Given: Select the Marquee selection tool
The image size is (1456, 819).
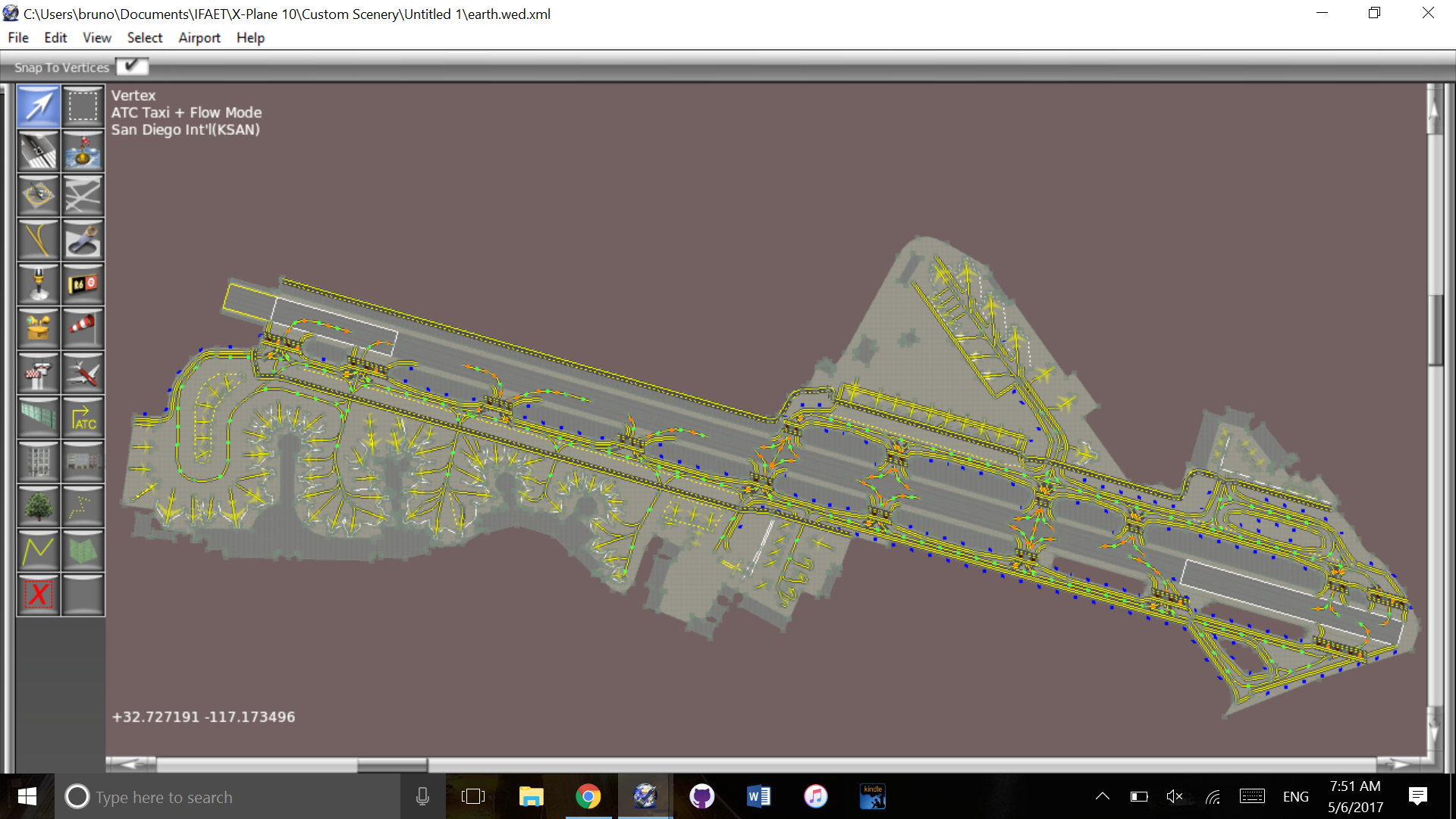Looking at the screenshot, I should click(x=83, y=106).
